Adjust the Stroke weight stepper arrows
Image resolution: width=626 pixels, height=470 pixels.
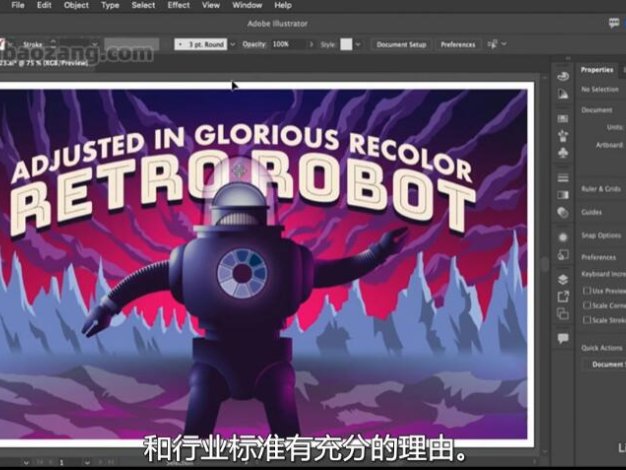(53, 44)
